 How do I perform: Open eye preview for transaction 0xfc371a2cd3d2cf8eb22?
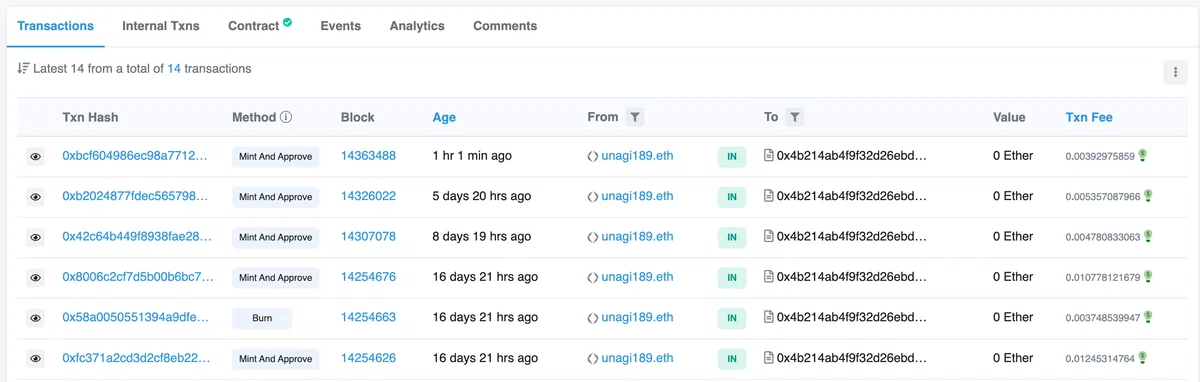(x=35, y=358)
